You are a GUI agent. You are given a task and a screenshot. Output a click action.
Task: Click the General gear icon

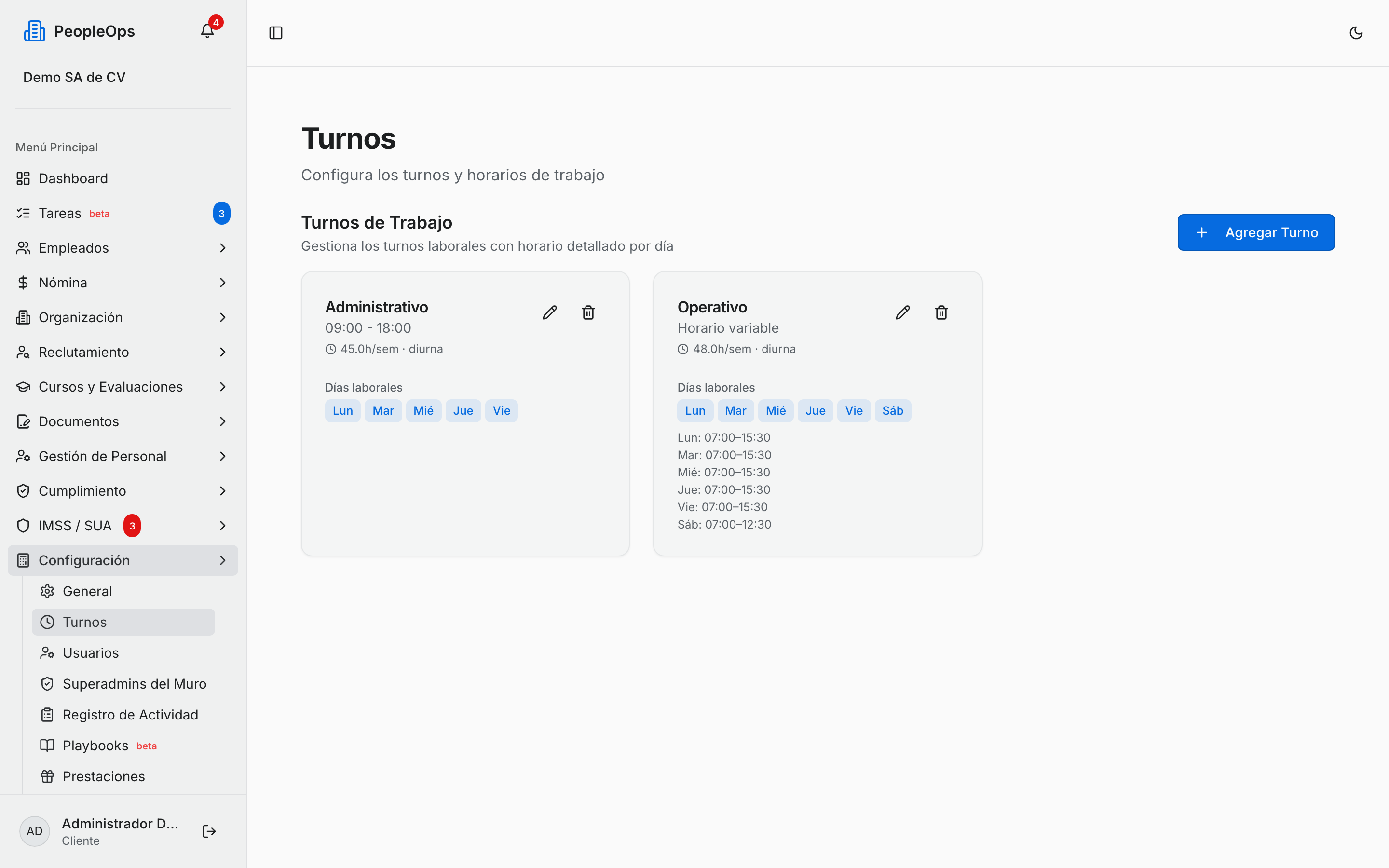pos(47,591)
